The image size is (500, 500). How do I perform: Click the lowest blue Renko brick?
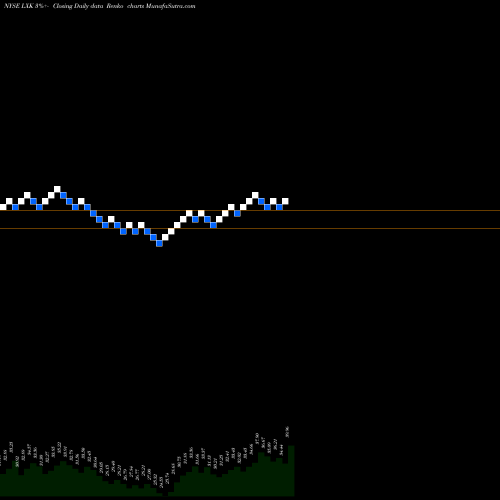point(159,244)
